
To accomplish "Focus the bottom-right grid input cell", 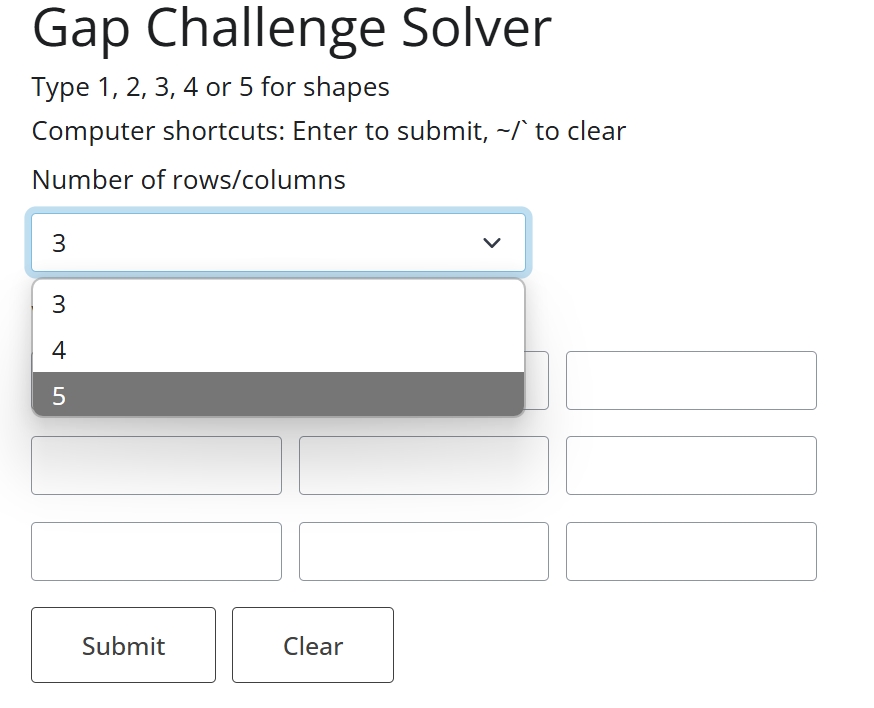I will tap(691, 551).
